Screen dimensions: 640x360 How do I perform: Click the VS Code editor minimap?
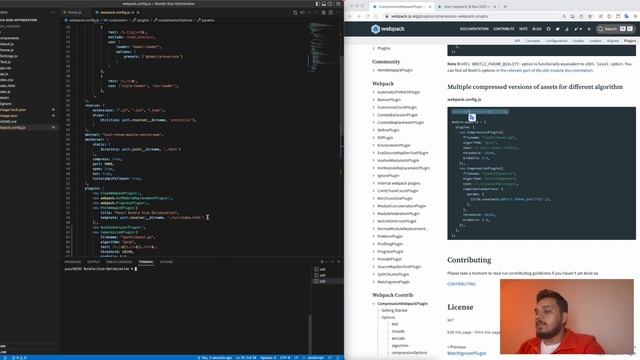coord(323,47)
